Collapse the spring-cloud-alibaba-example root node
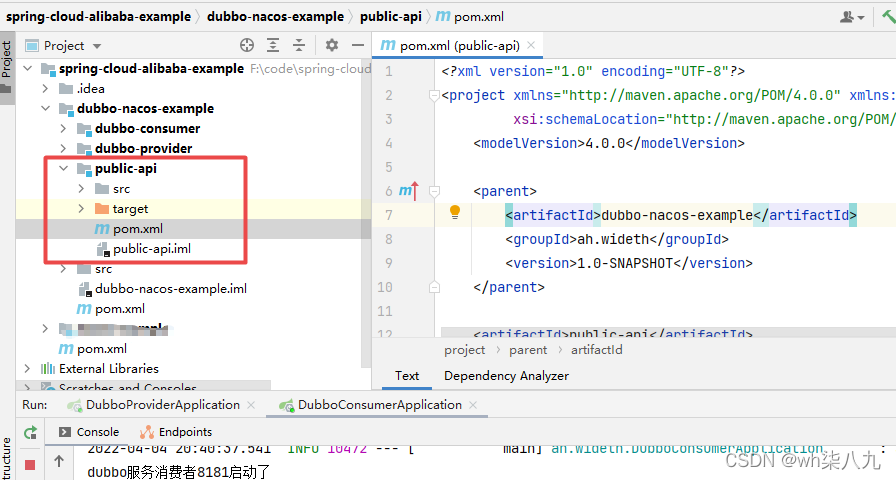 pos(27,69)
